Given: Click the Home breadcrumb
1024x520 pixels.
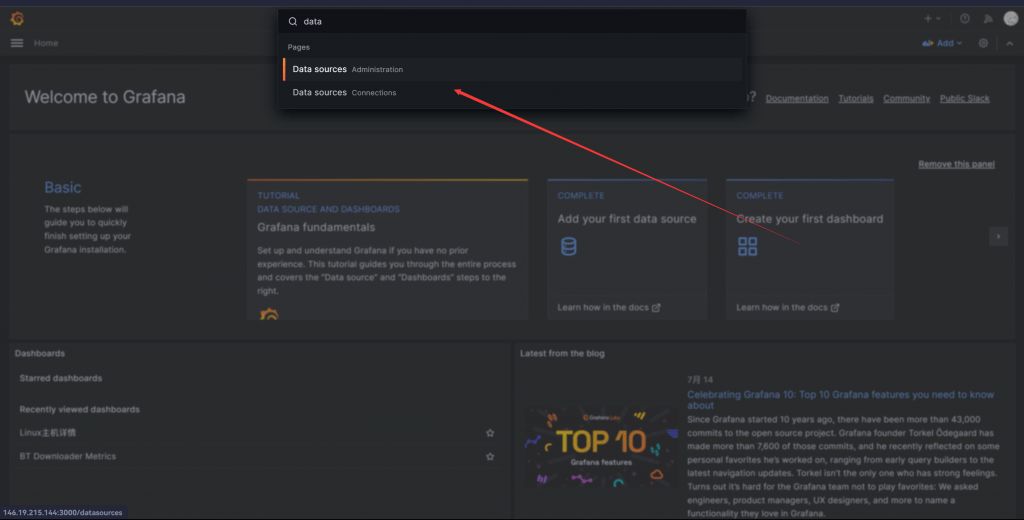Looking at the screenshot, I should click(x=46, y=43).
